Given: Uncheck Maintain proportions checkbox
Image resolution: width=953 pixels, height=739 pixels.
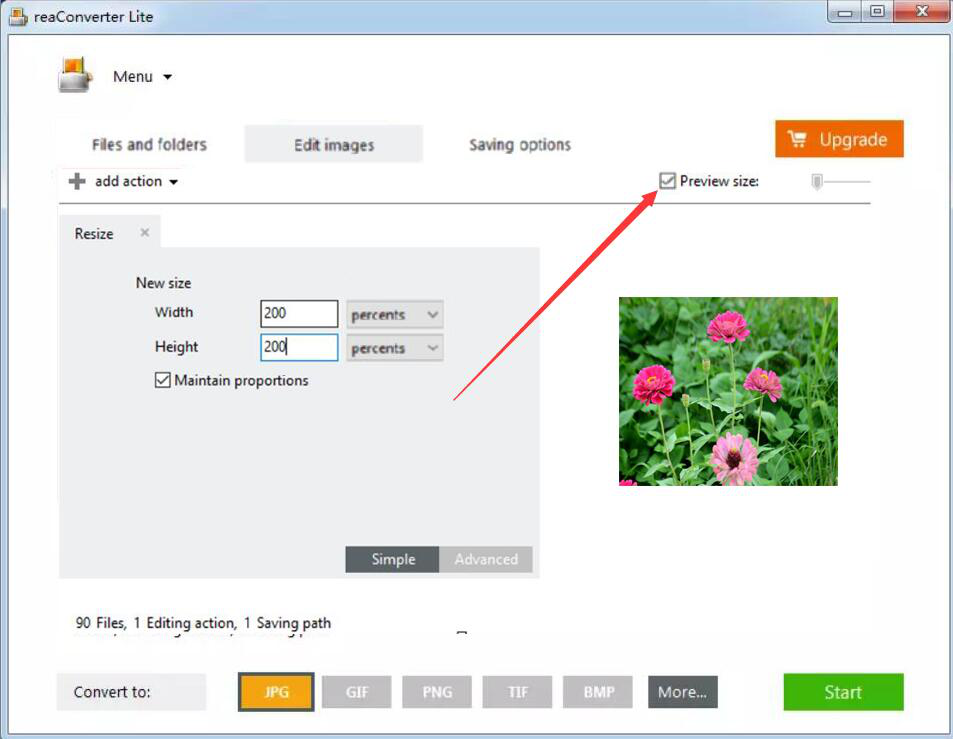Looking at the screenshot, I should [162, 380].
